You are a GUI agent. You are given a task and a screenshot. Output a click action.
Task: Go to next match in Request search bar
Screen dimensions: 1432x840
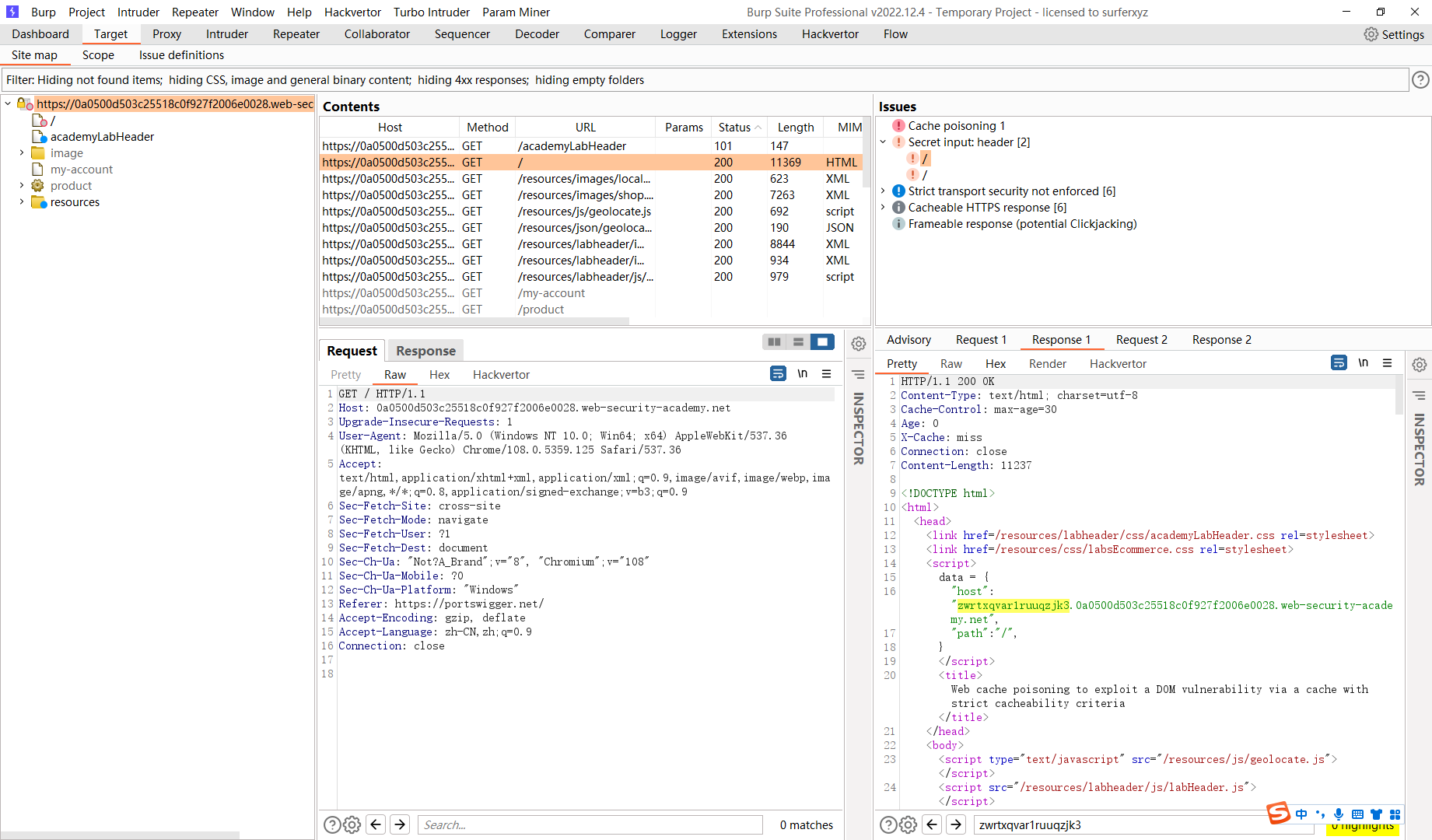coord(400,824)
